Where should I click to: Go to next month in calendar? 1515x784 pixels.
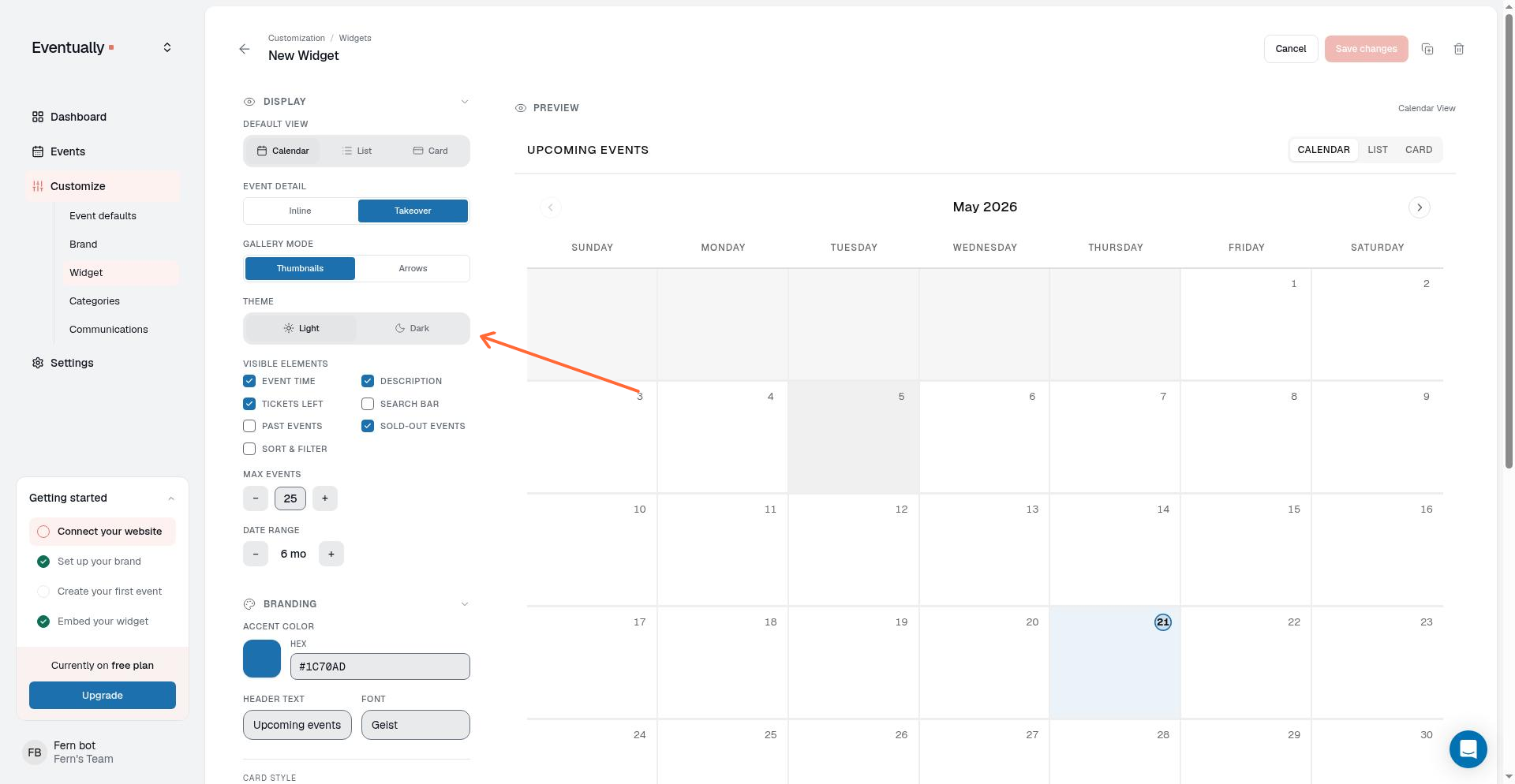click(1420, 207)
